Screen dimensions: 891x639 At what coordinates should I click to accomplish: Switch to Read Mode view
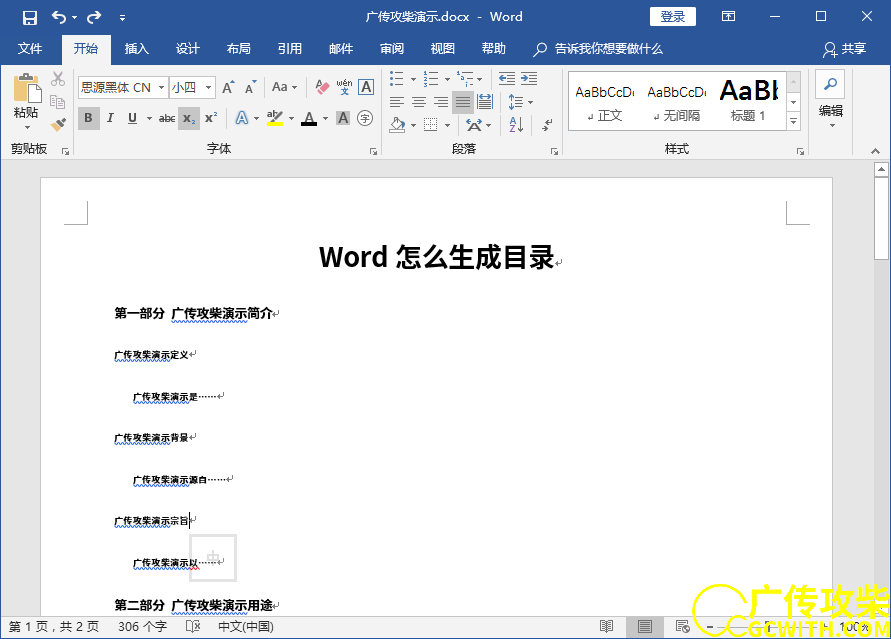coord(607,627)
